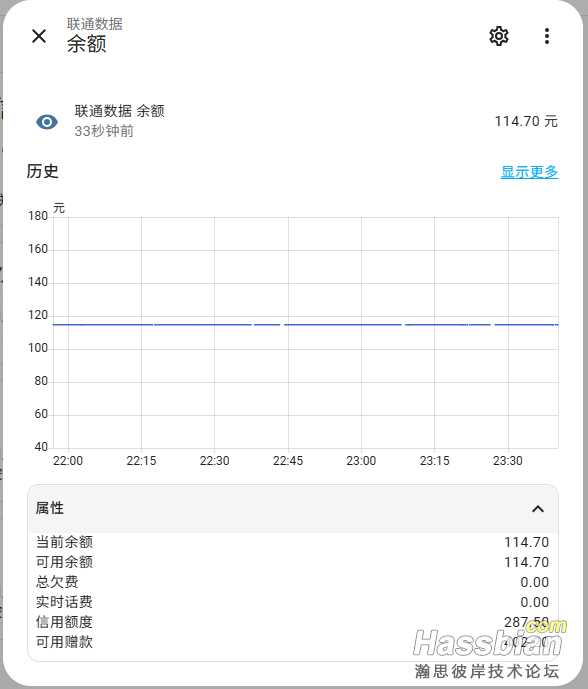Click the 实时话费 attribute row
Image resolution: width=588 pixels, height=689 pixels.
coord(293,602)
